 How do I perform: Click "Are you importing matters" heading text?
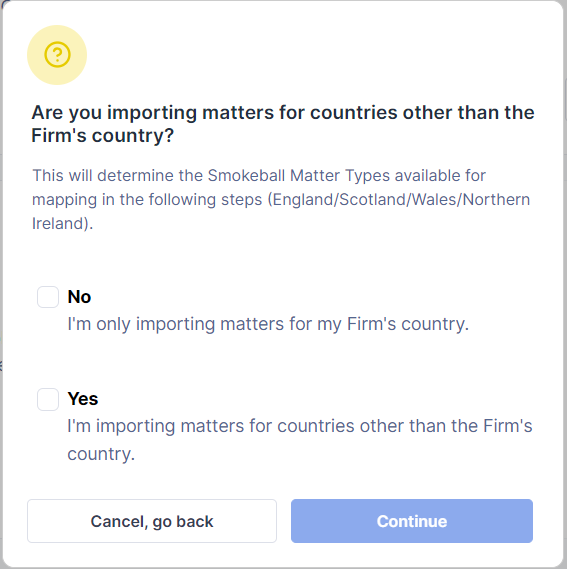tap(151, 112)
